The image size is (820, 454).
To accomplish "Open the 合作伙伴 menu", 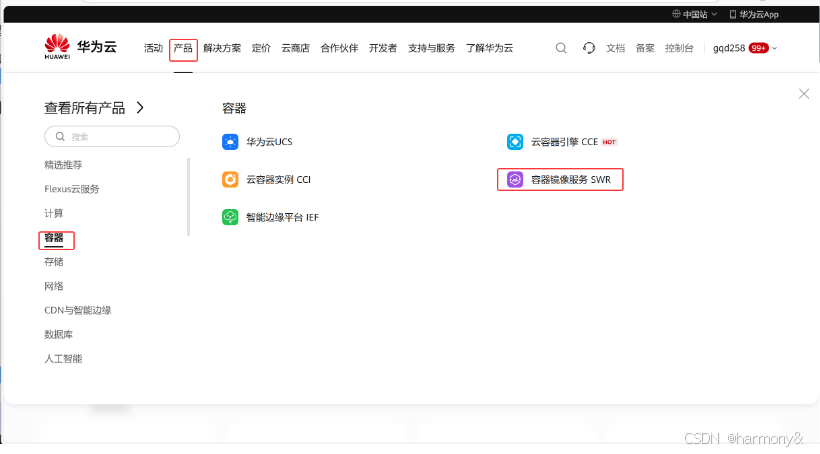I will point(339,48).
